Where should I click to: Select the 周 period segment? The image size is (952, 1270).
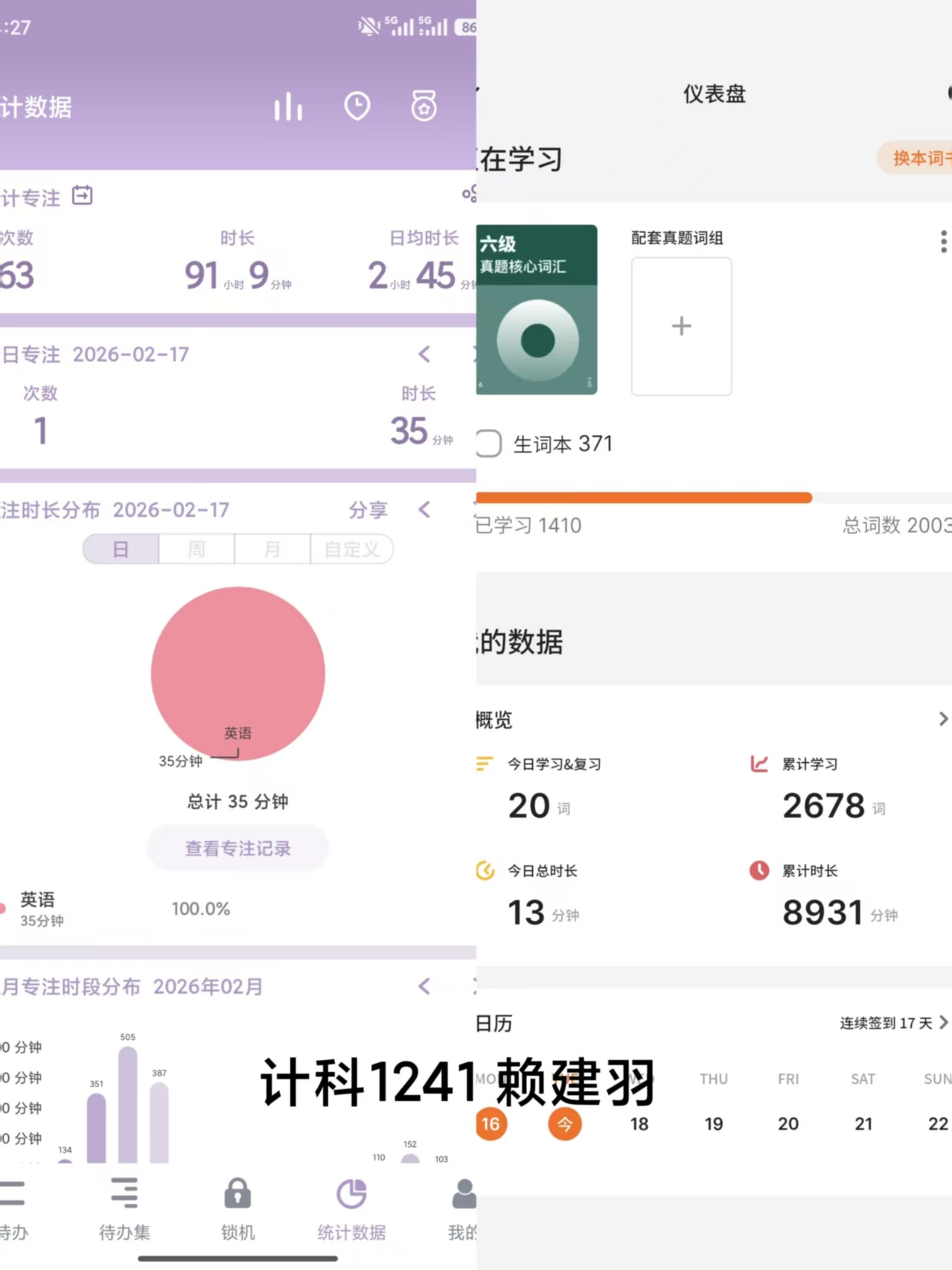197,549
